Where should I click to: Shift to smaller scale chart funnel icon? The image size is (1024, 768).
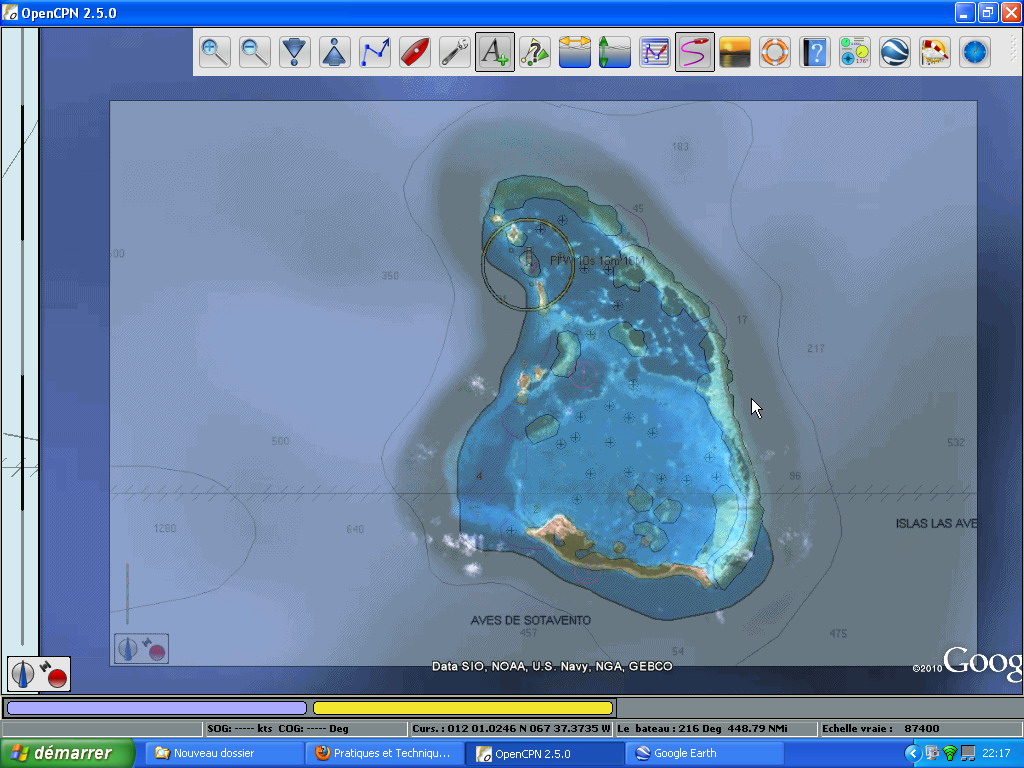click(x=295, y=51)
